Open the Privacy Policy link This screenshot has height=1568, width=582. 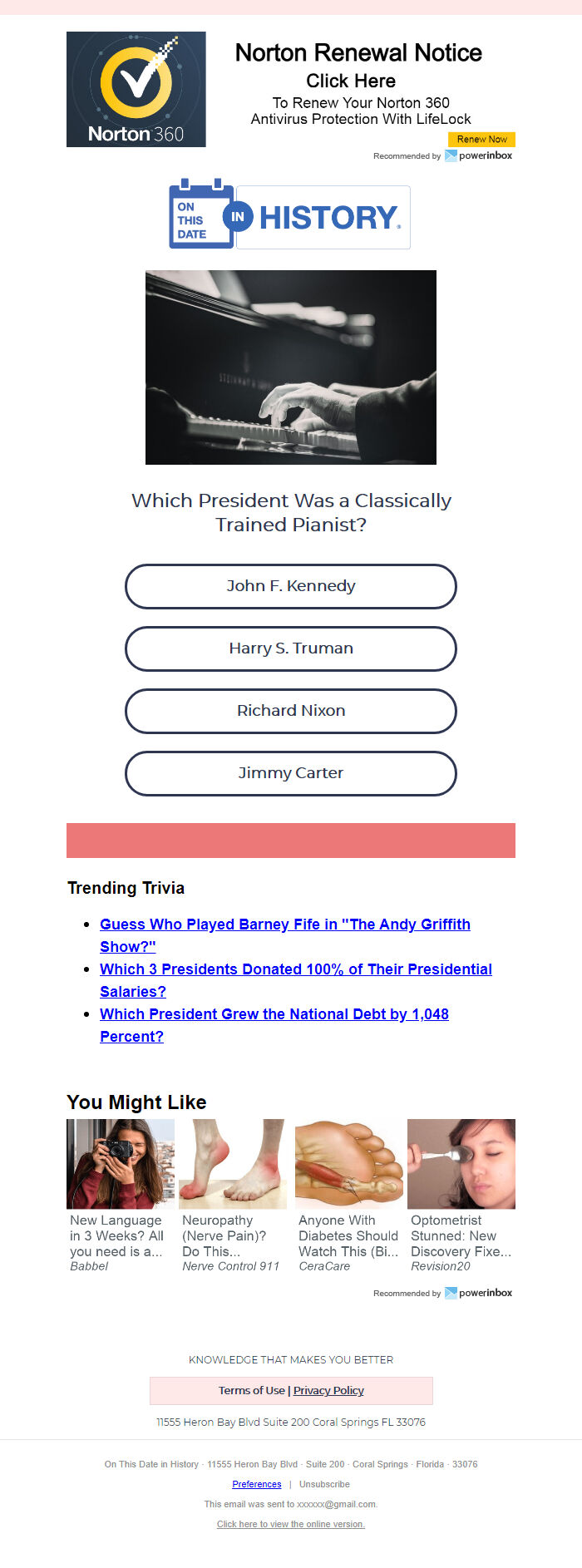point(328,1390)
